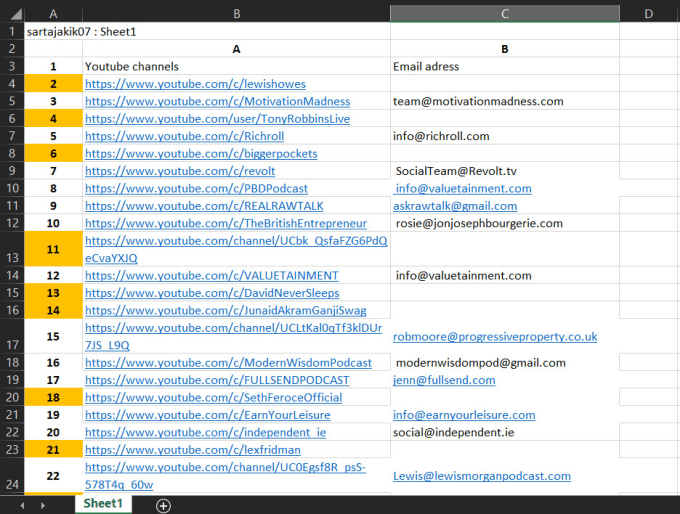680x514 pixels.
Task: Select column C header
Action: pyautogui.click(x=505, y=14)
